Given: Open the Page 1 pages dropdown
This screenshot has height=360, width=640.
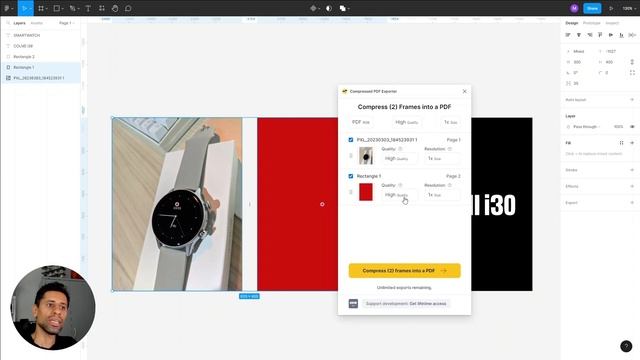Looking at the screenshot, I should (x=67, y=23).
